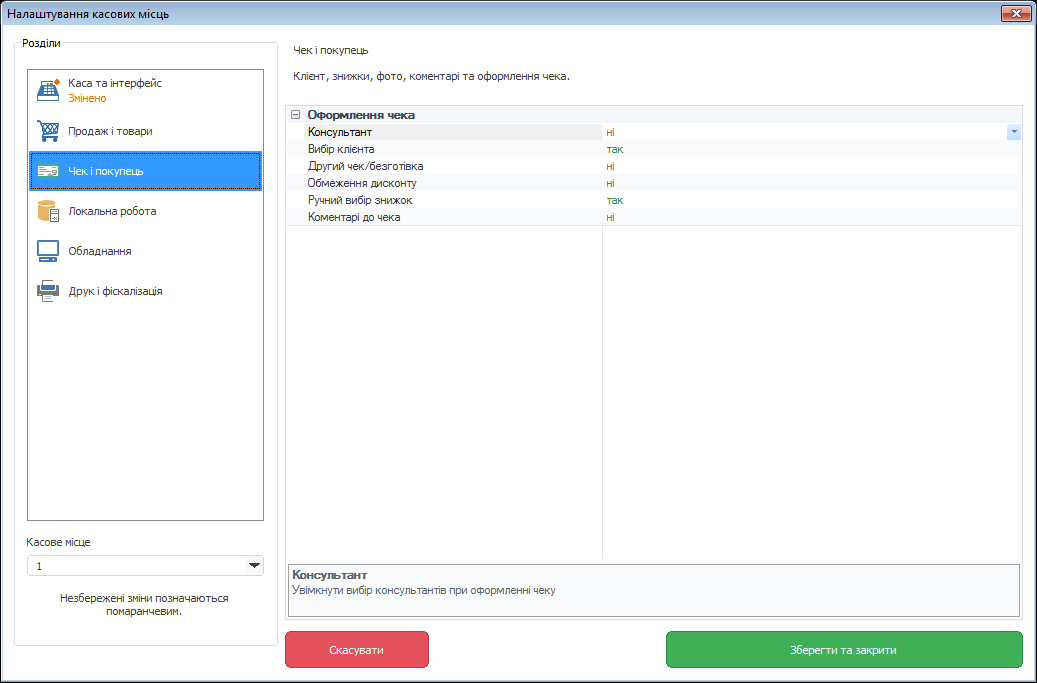
Task: Click the Зберегти та закрити button
Action: coord(844,650)
